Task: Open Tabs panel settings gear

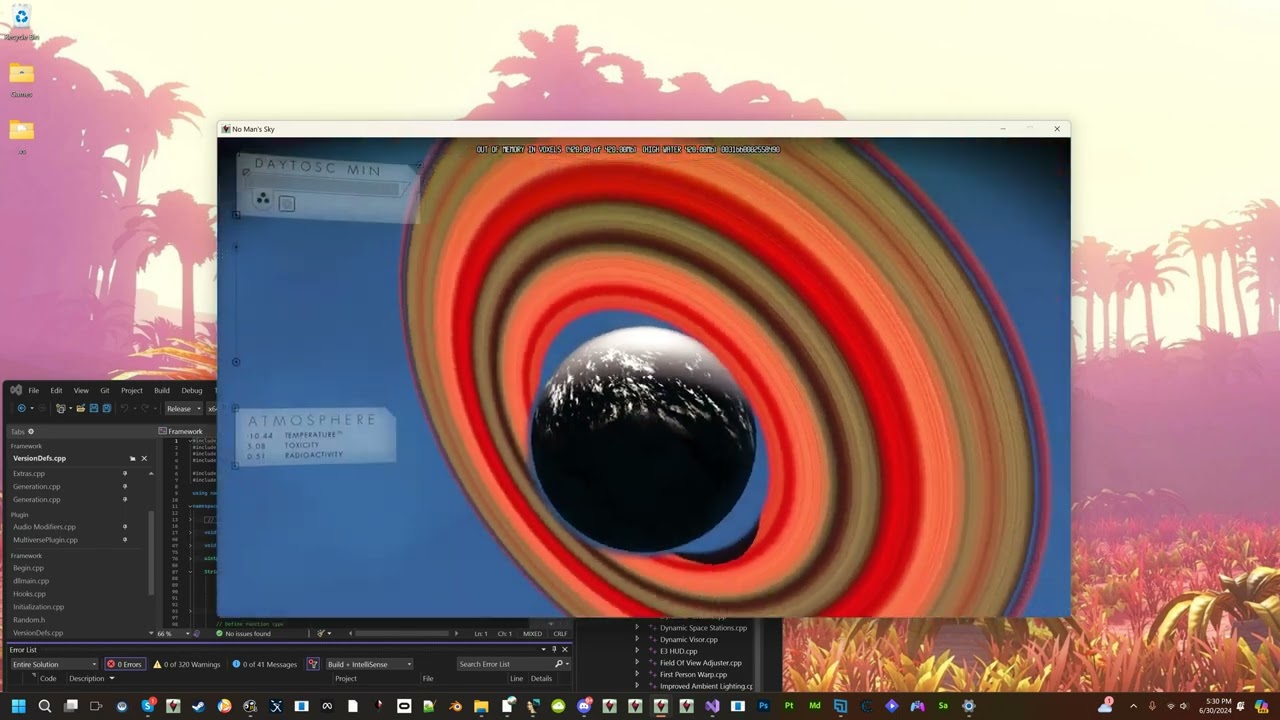Action: tap(30, 432)
